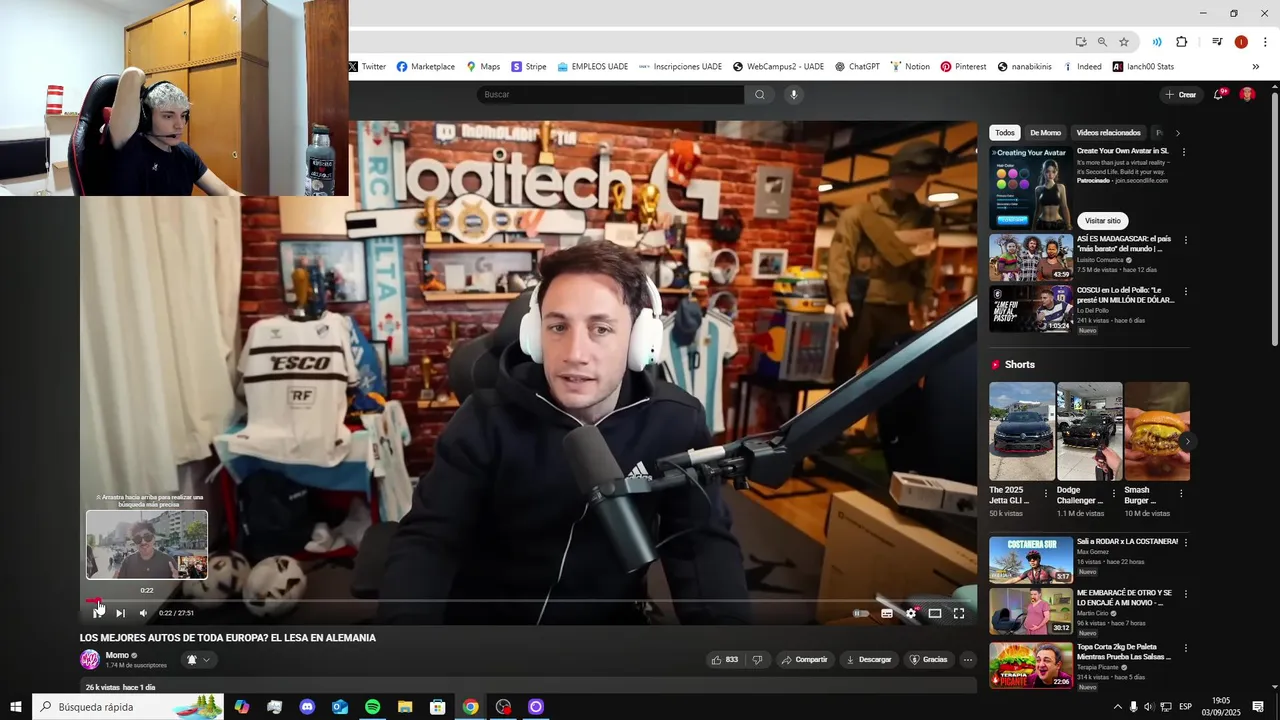Open COSCU en Lo del Pollo video title
1280x720 pixels.
1126,295
